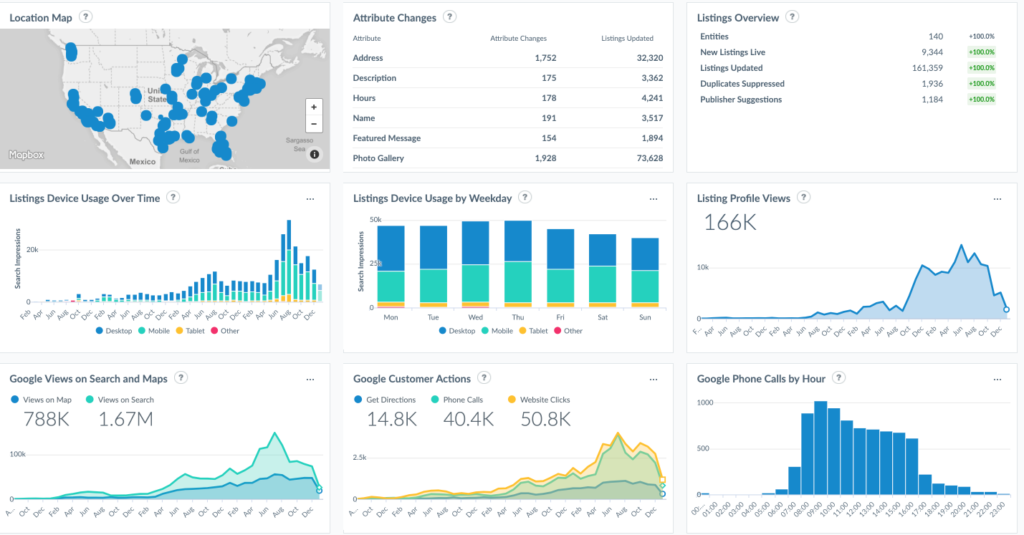Click the Mapbox logo link
1024x535 pixels.
pyautogui.click(x=26, y=155)
